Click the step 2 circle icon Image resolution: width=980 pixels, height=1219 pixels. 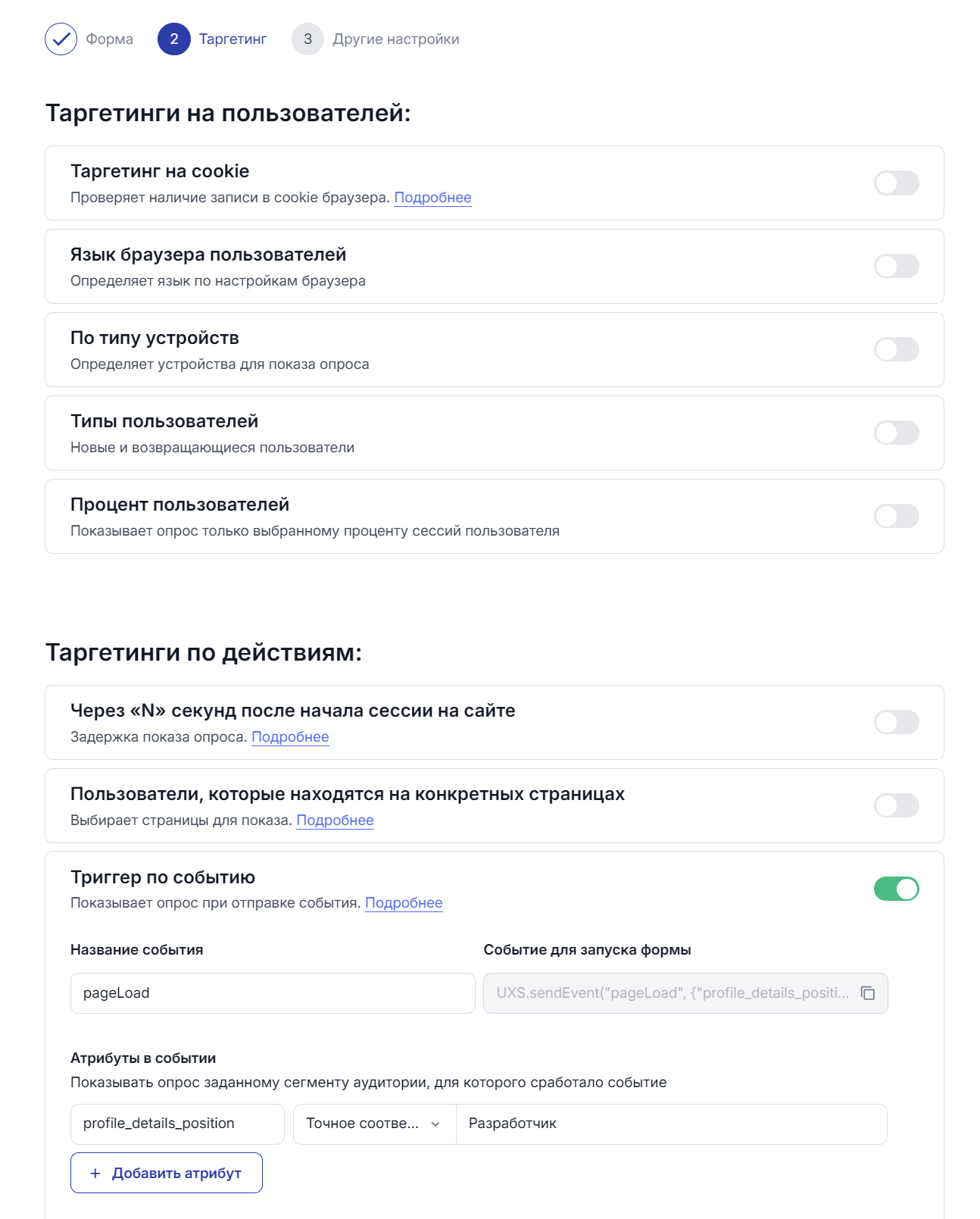[x=174, y=39]
